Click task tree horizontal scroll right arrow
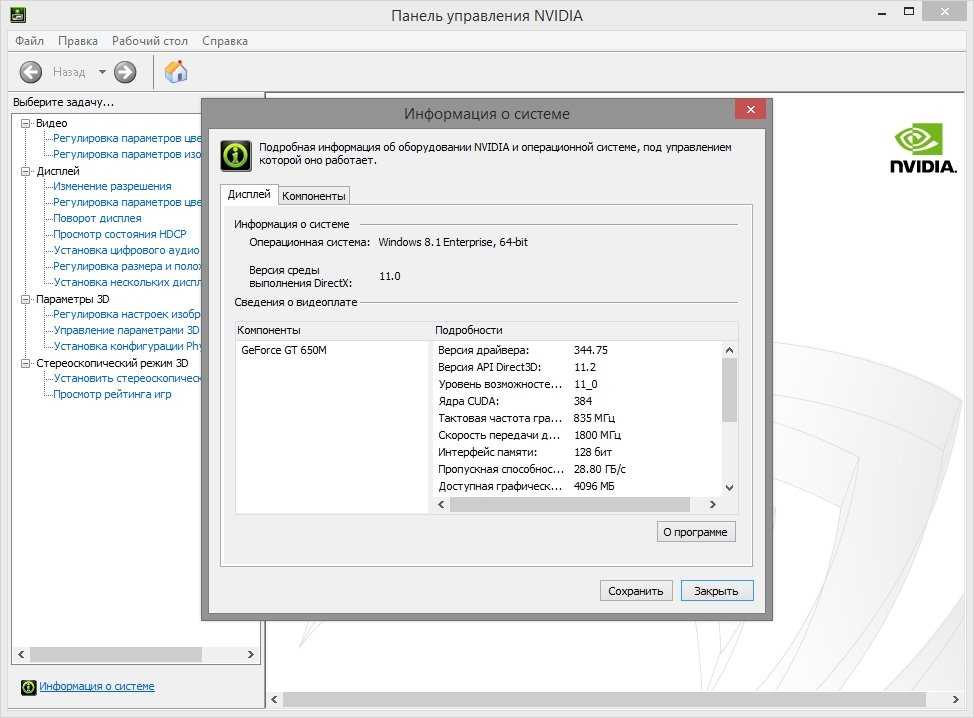This screenshot has height=718, width=974. [250, 654]
